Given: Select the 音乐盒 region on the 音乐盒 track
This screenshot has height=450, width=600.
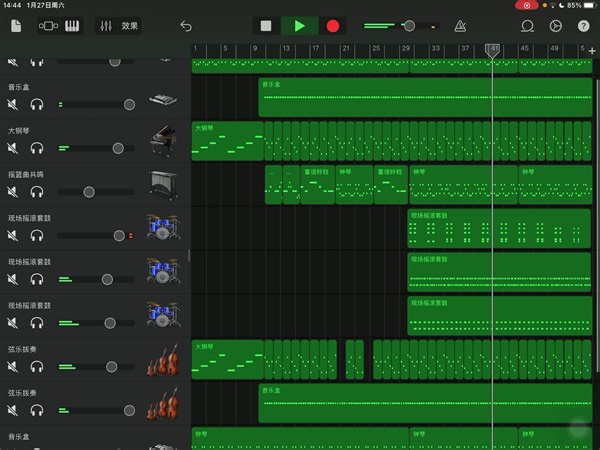Looking at the screenshot, I should pos(425,97).
